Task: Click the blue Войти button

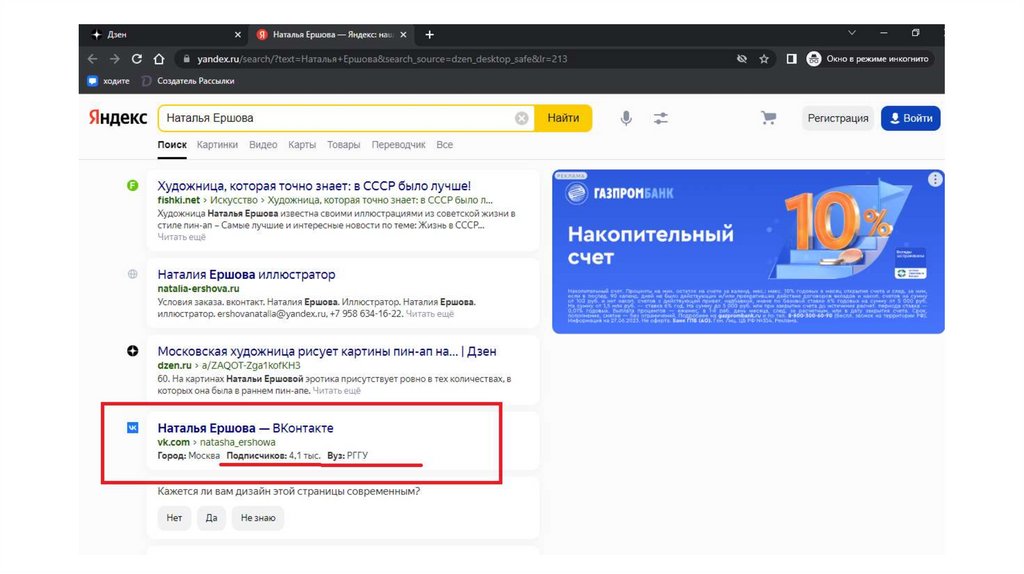Action: 910,118
